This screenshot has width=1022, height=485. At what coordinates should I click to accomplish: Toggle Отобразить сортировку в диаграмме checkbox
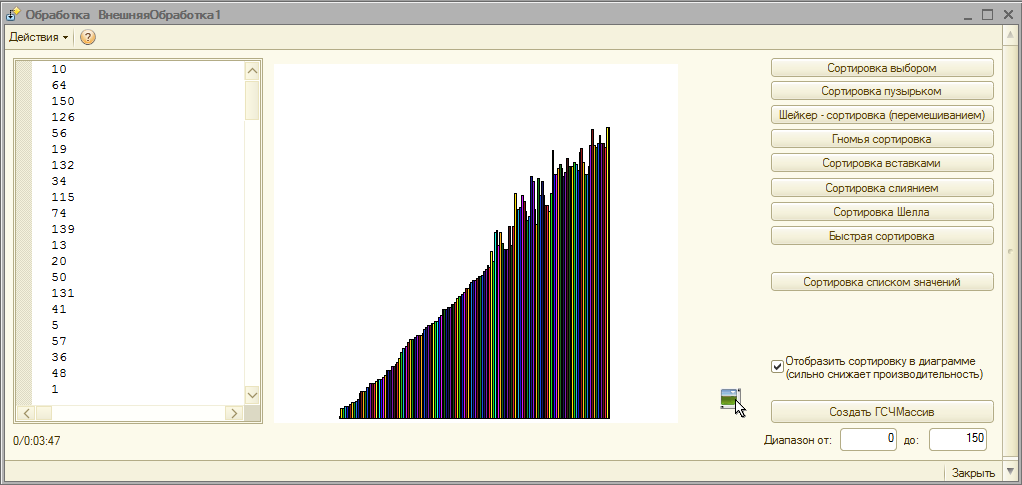pyautogui.click(x=777, y=366)
